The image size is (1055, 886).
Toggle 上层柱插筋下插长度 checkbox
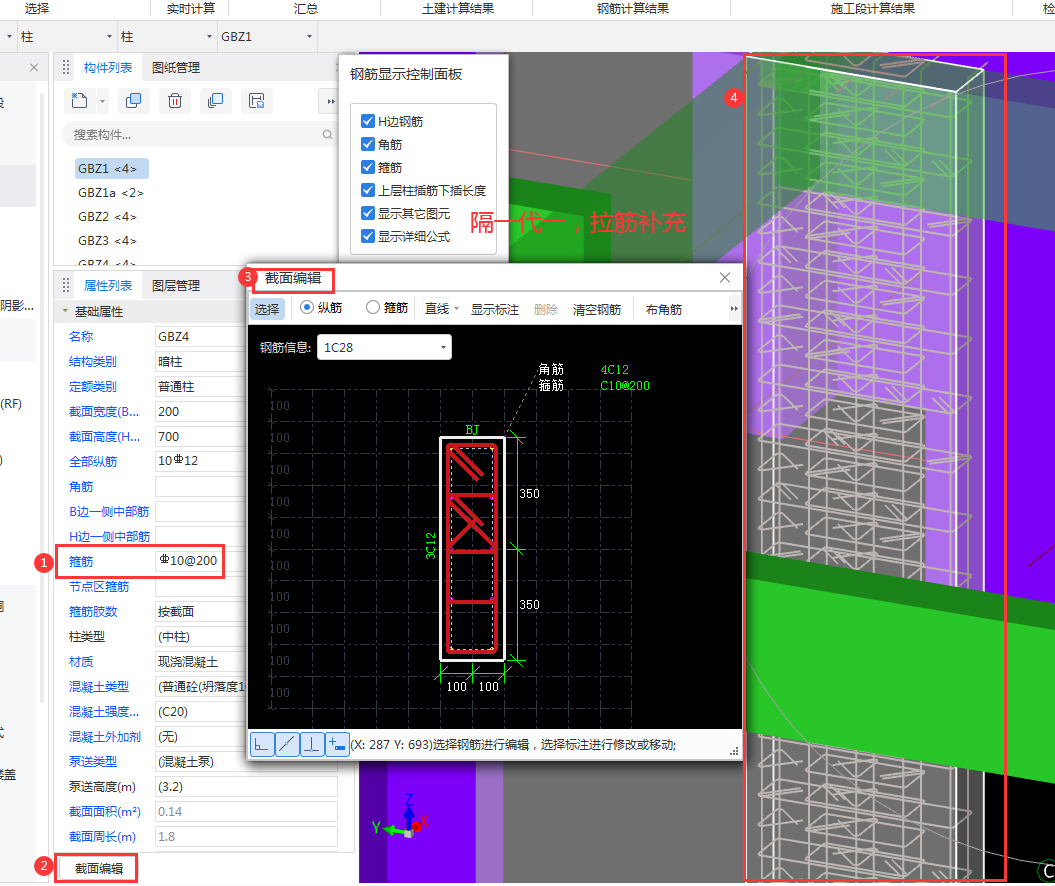click(368, 190)
